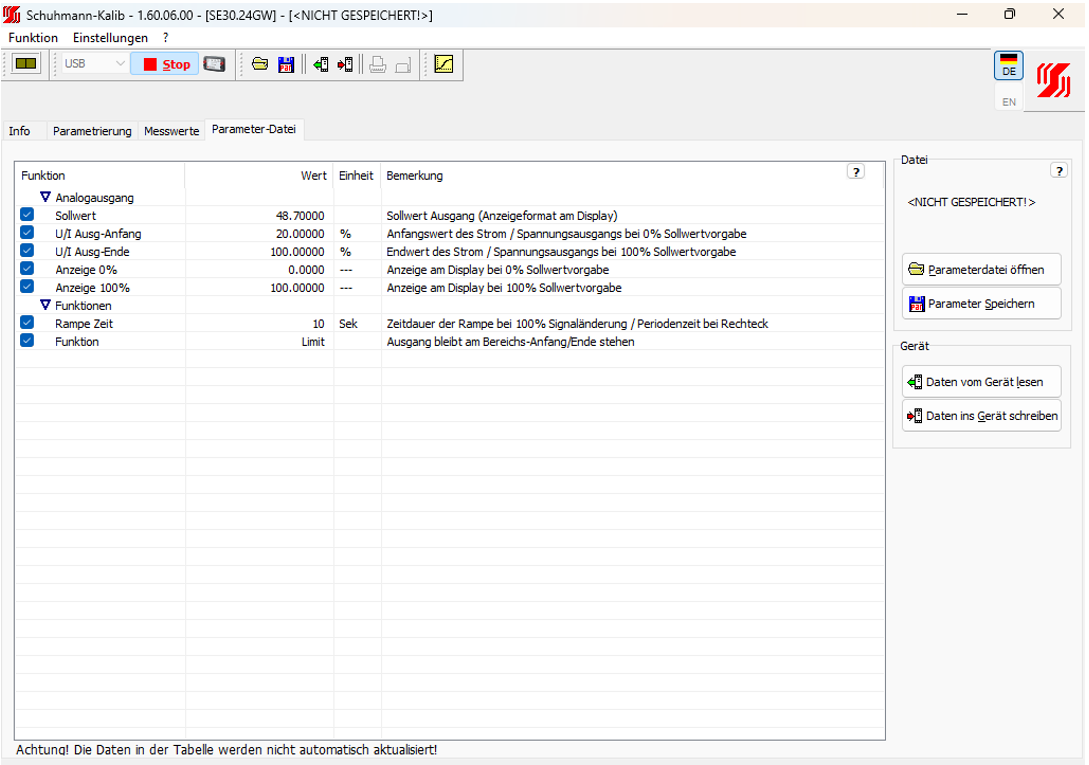The image size is (1089, 765).
Task: Click the Parameterdatei öffnen button
Action: [x=981, y=270]
